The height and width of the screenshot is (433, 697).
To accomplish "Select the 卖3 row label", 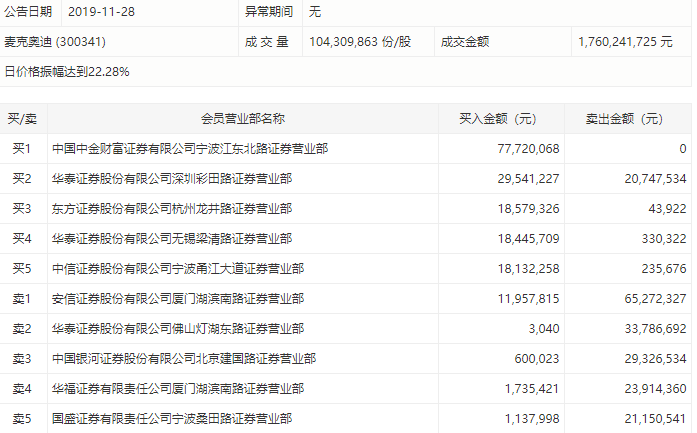I will (x=22, y=359).
